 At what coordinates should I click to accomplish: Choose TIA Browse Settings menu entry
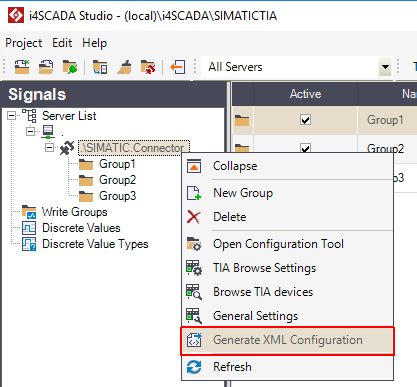(287, 268)
